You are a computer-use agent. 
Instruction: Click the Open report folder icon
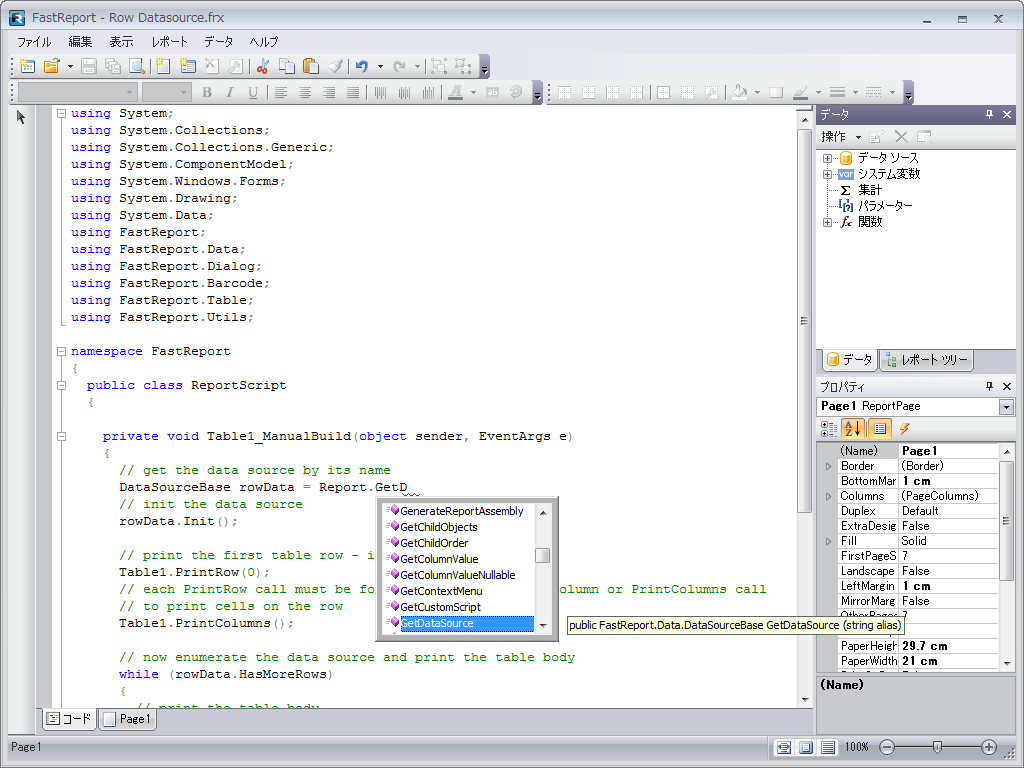click(x=51, y=66)
